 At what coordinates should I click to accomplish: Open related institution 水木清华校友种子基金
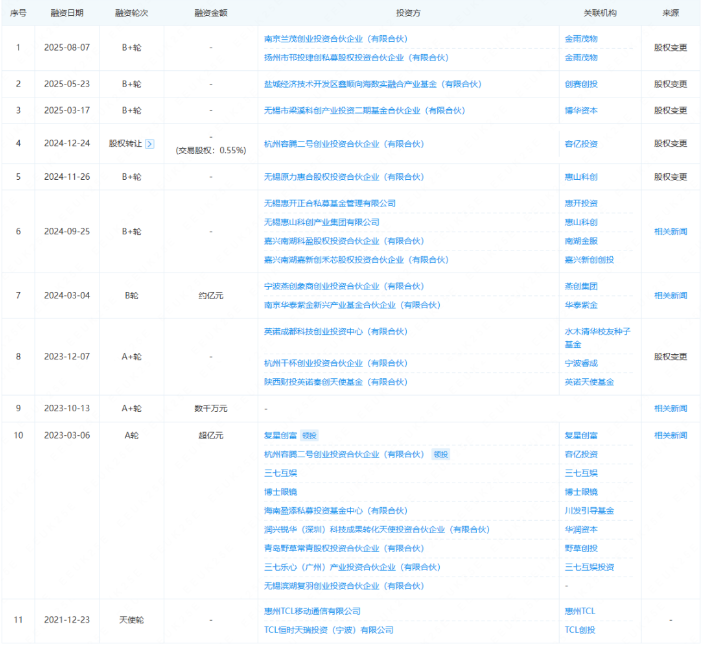597,338
